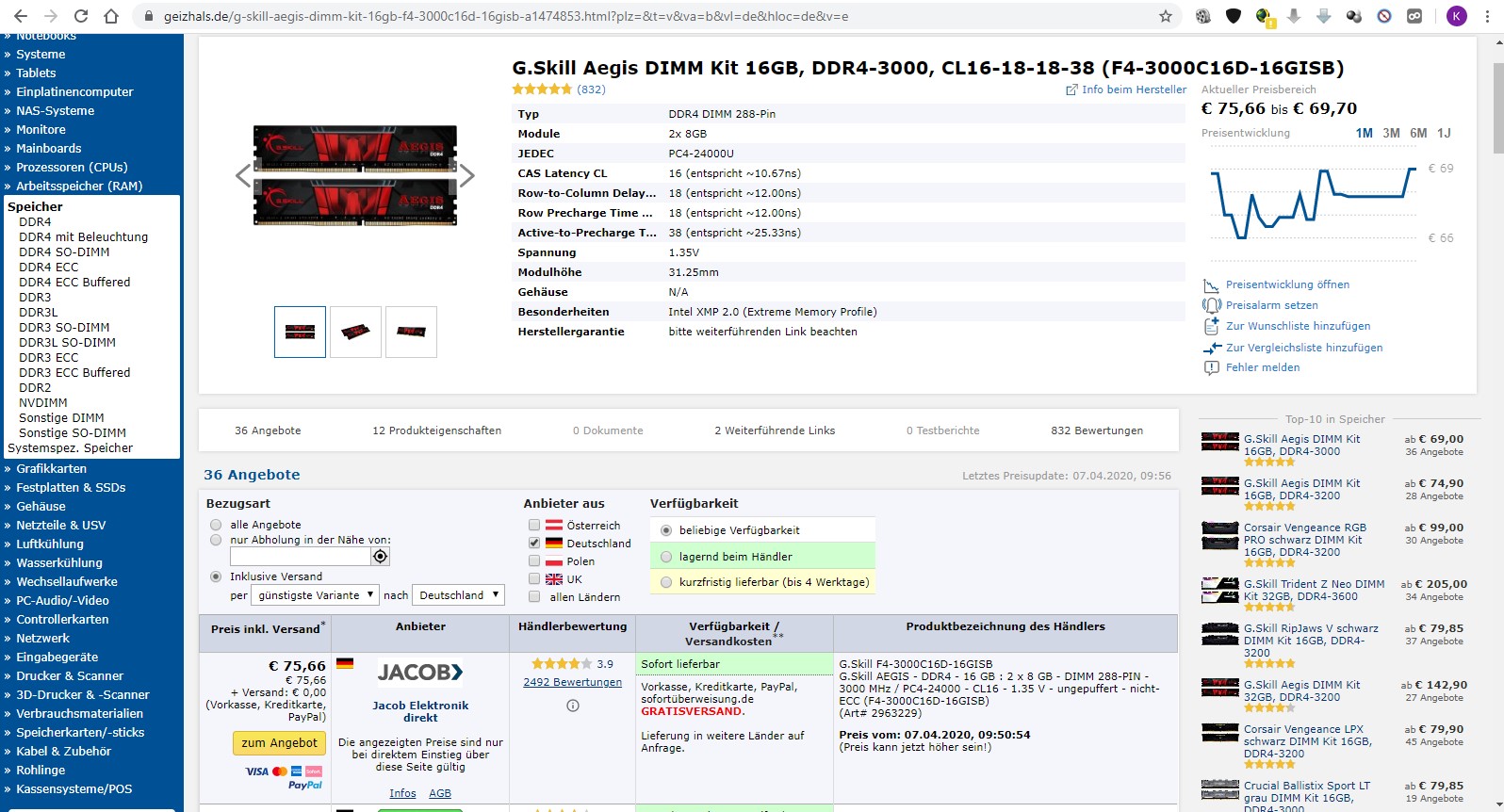Collapse Arbeitsspeicher (RAM) category

click(x=79, y=186)
